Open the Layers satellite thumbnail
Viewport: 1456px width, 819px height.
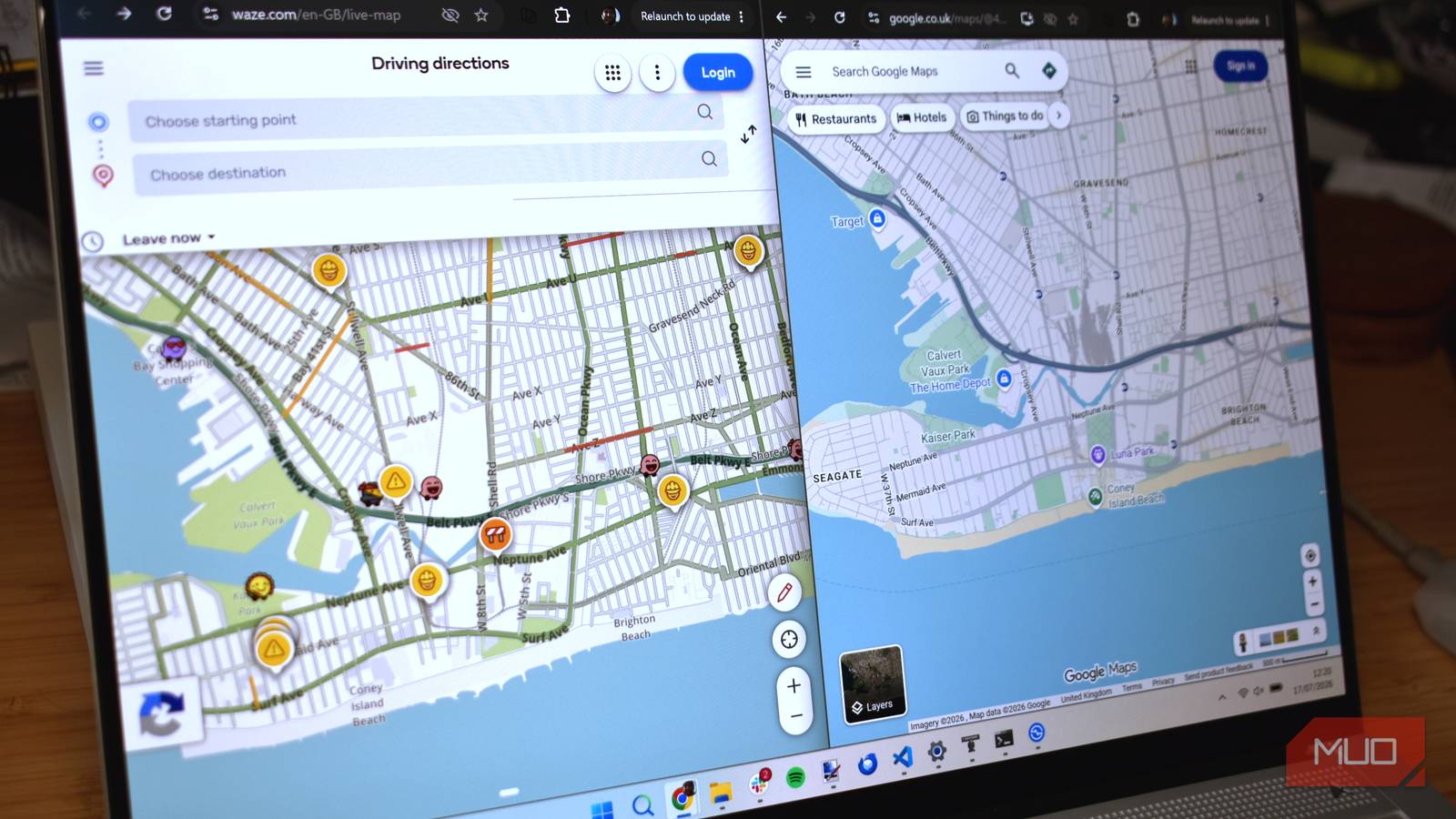click(x=872, y=684)
